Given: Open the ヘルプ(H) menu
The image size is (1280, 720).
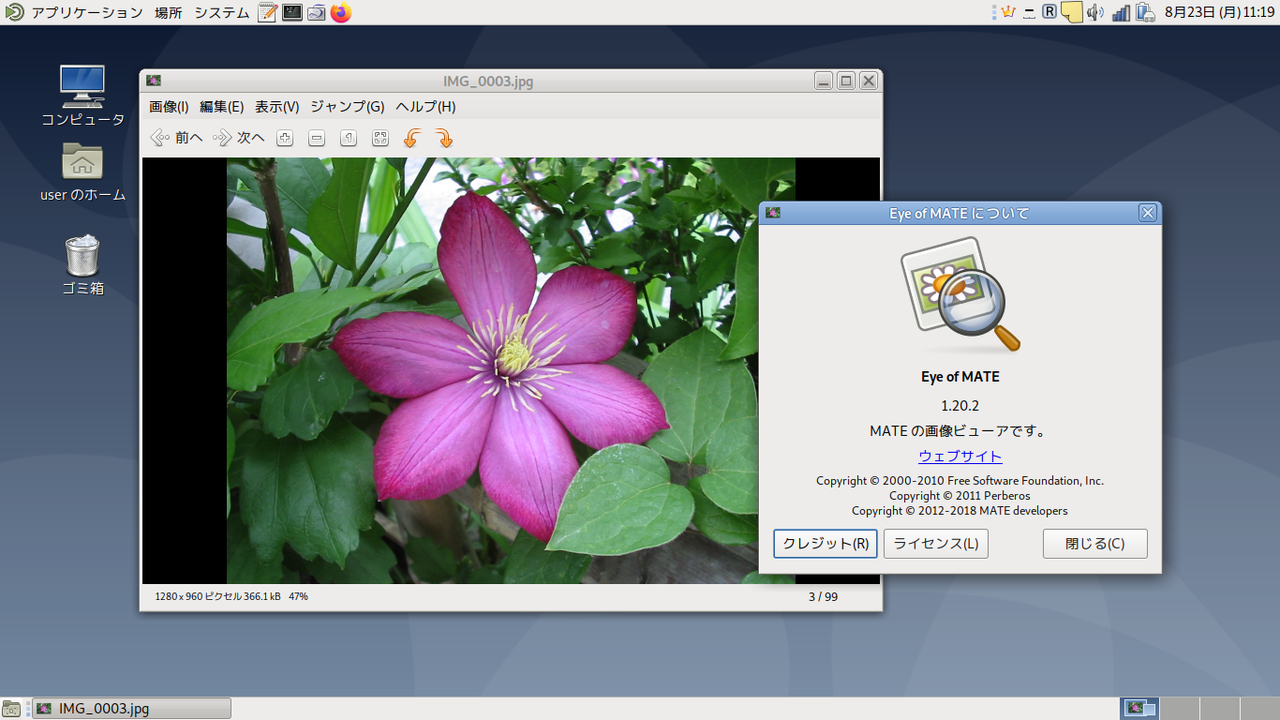Looking at the screenshot, I should 425,107.
